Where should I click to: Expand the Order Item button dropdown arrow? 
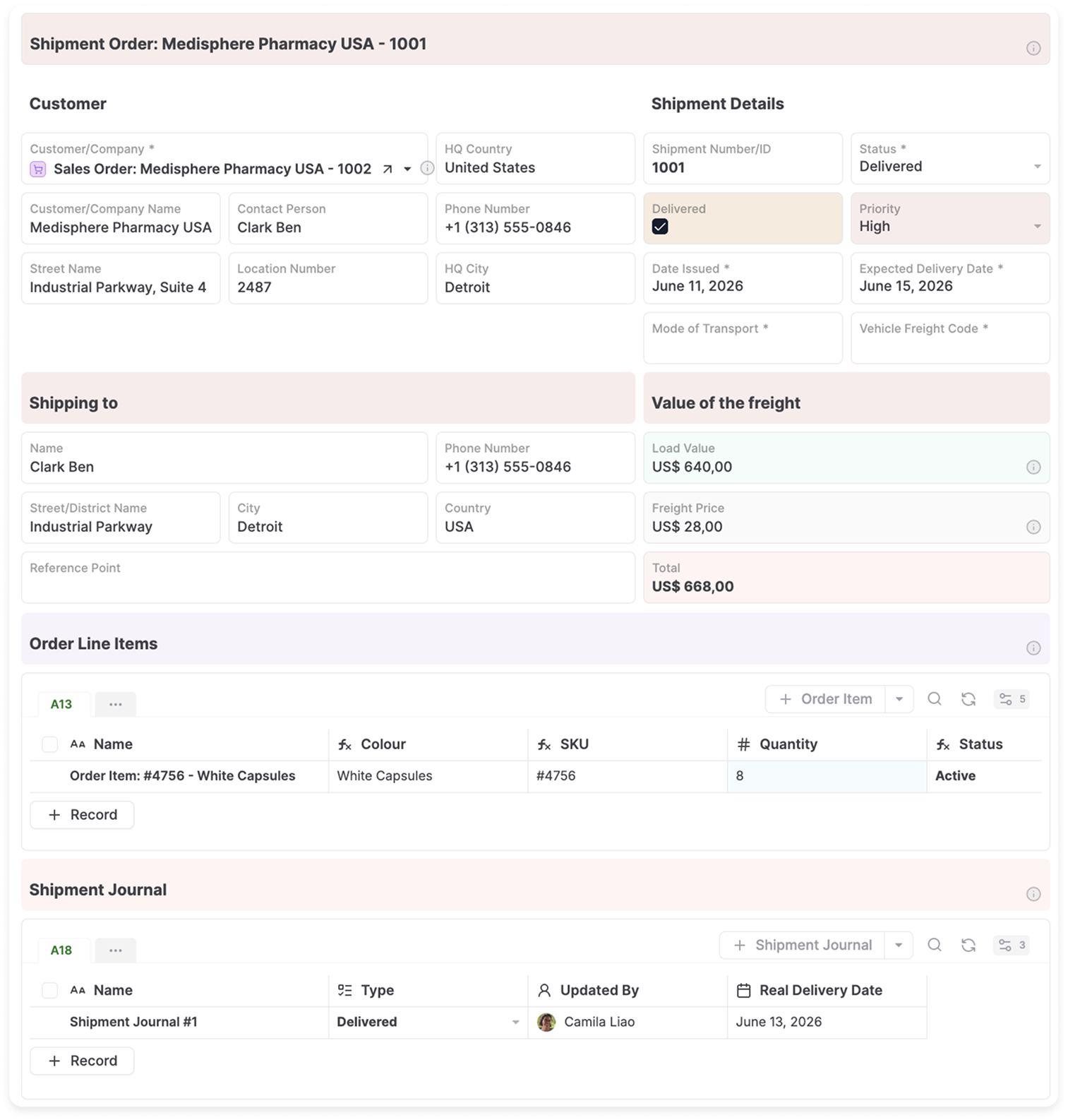(899, 699)
